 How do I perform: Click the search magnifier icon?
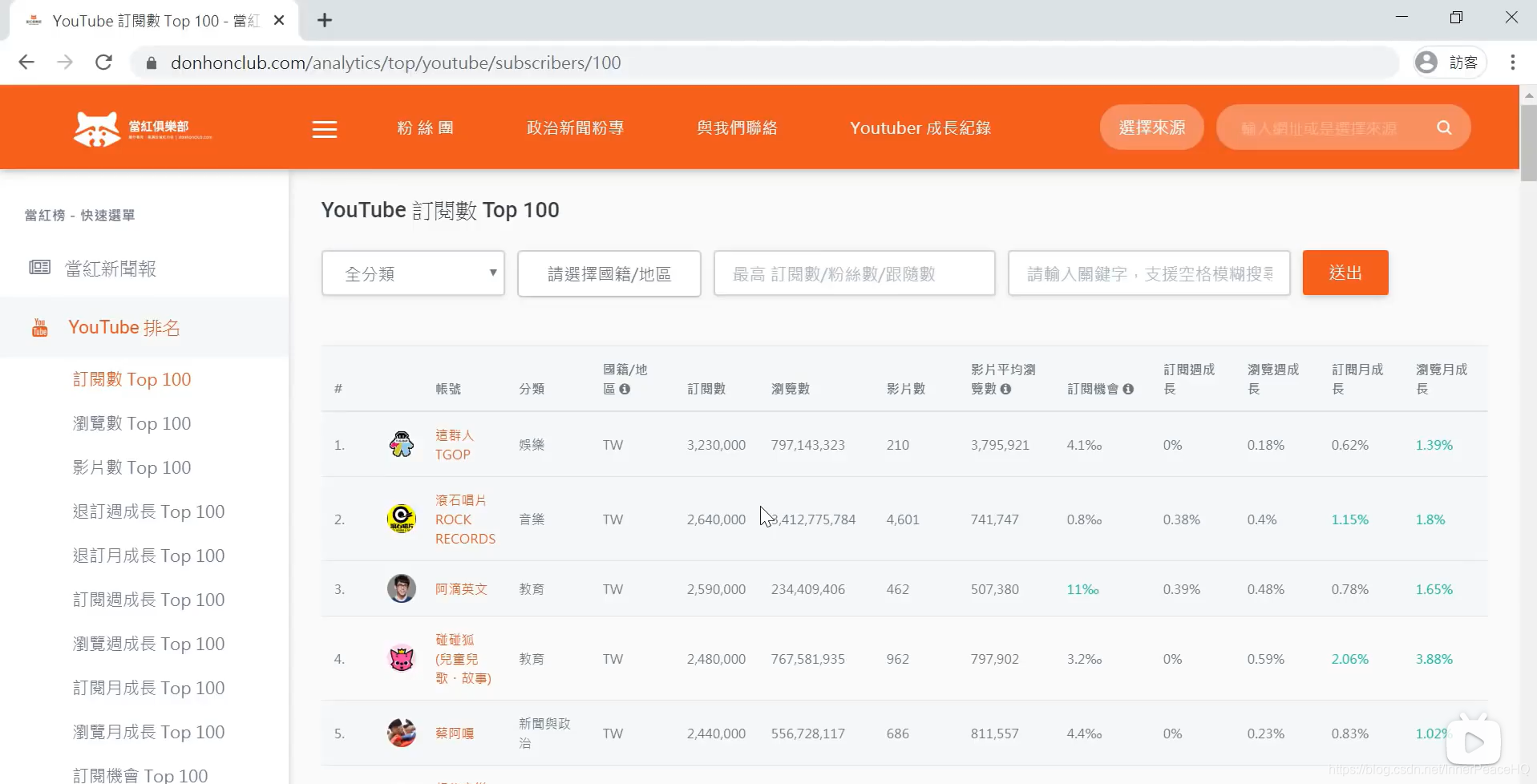coord(1444,127)
